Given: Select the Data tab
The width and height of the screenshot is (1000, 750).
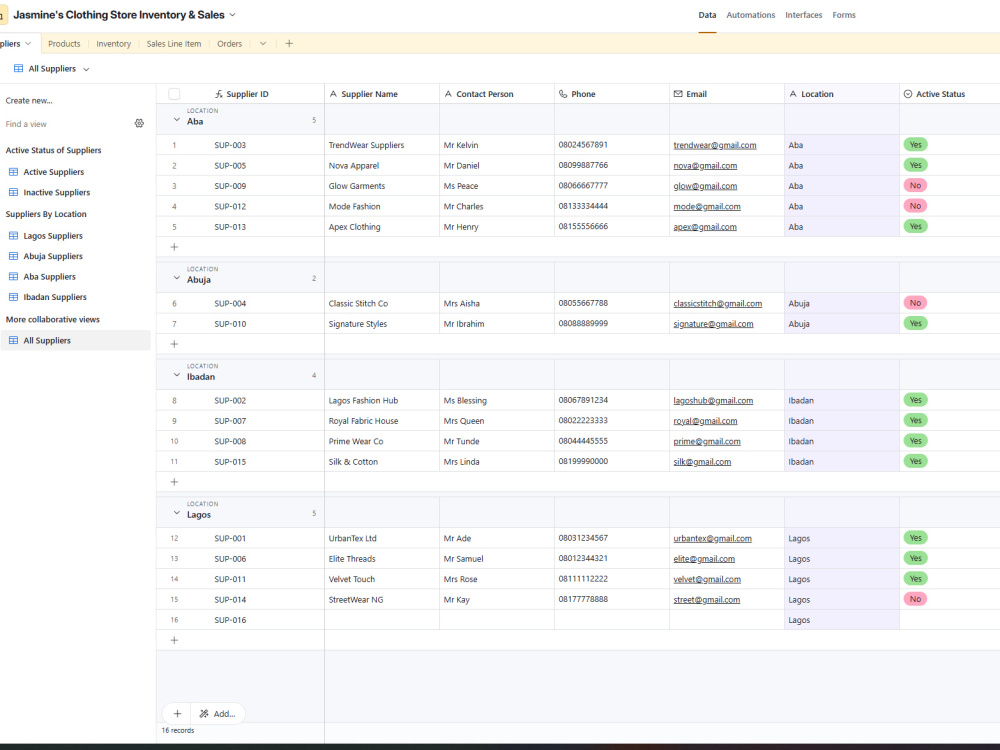Looking at the screenshot, I should point(707,15).
